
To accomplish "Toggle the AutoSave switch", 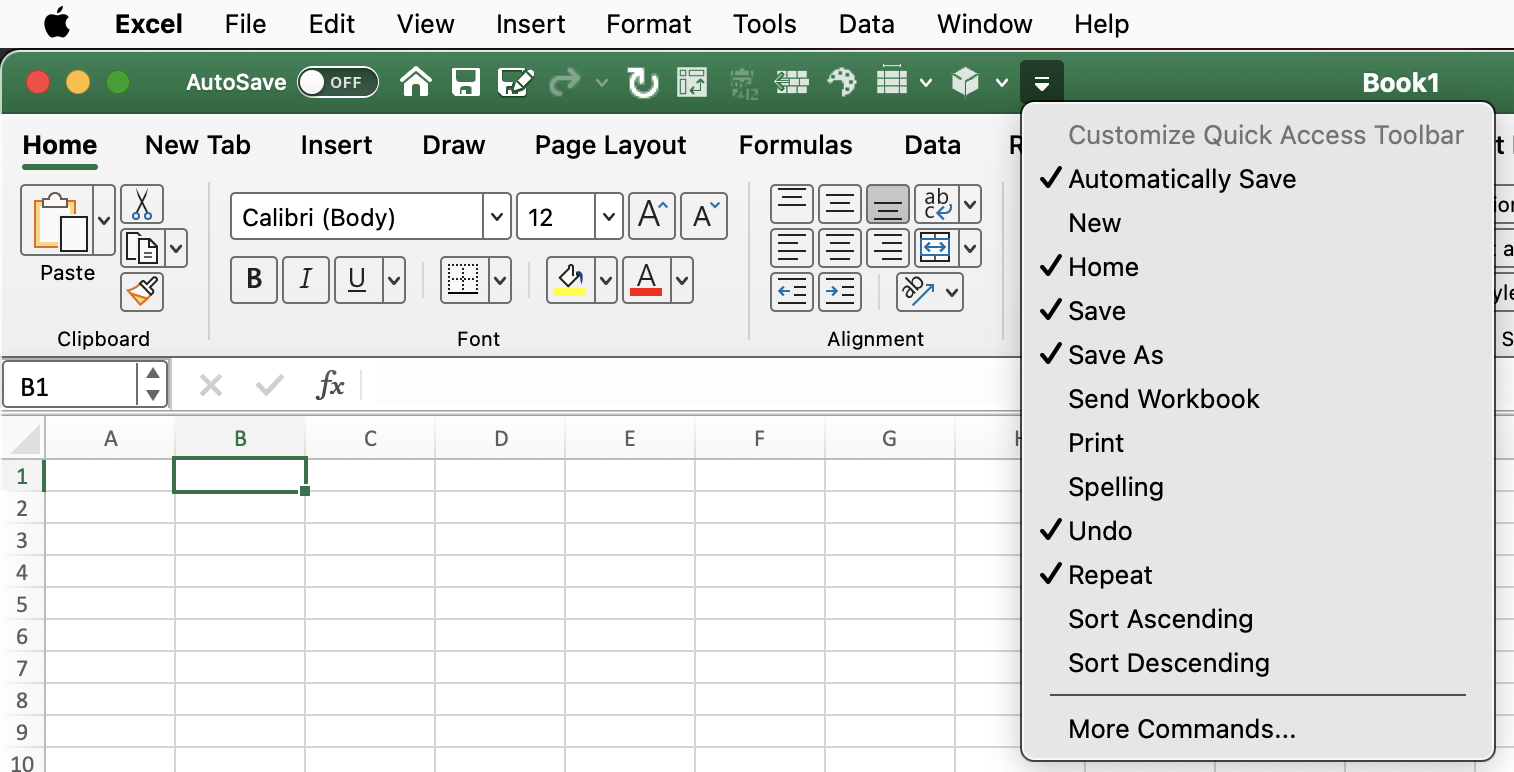I will click(x=338, y=82).
